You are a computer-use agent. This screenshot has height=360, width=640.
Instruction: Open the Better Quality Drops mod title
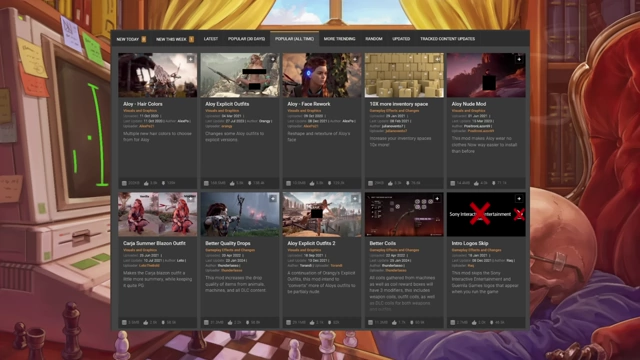pos(228,243)
